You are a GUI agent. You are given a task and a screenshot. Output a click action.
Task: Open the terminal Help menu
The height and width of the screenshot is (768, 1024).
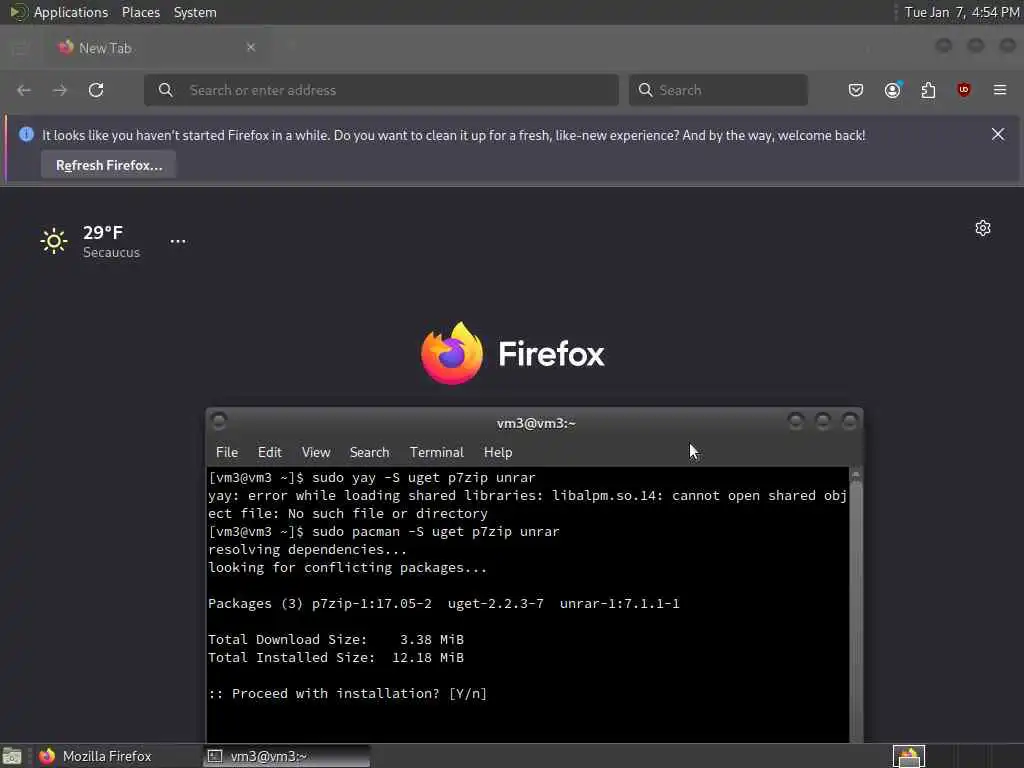click(x=498, y=452)
